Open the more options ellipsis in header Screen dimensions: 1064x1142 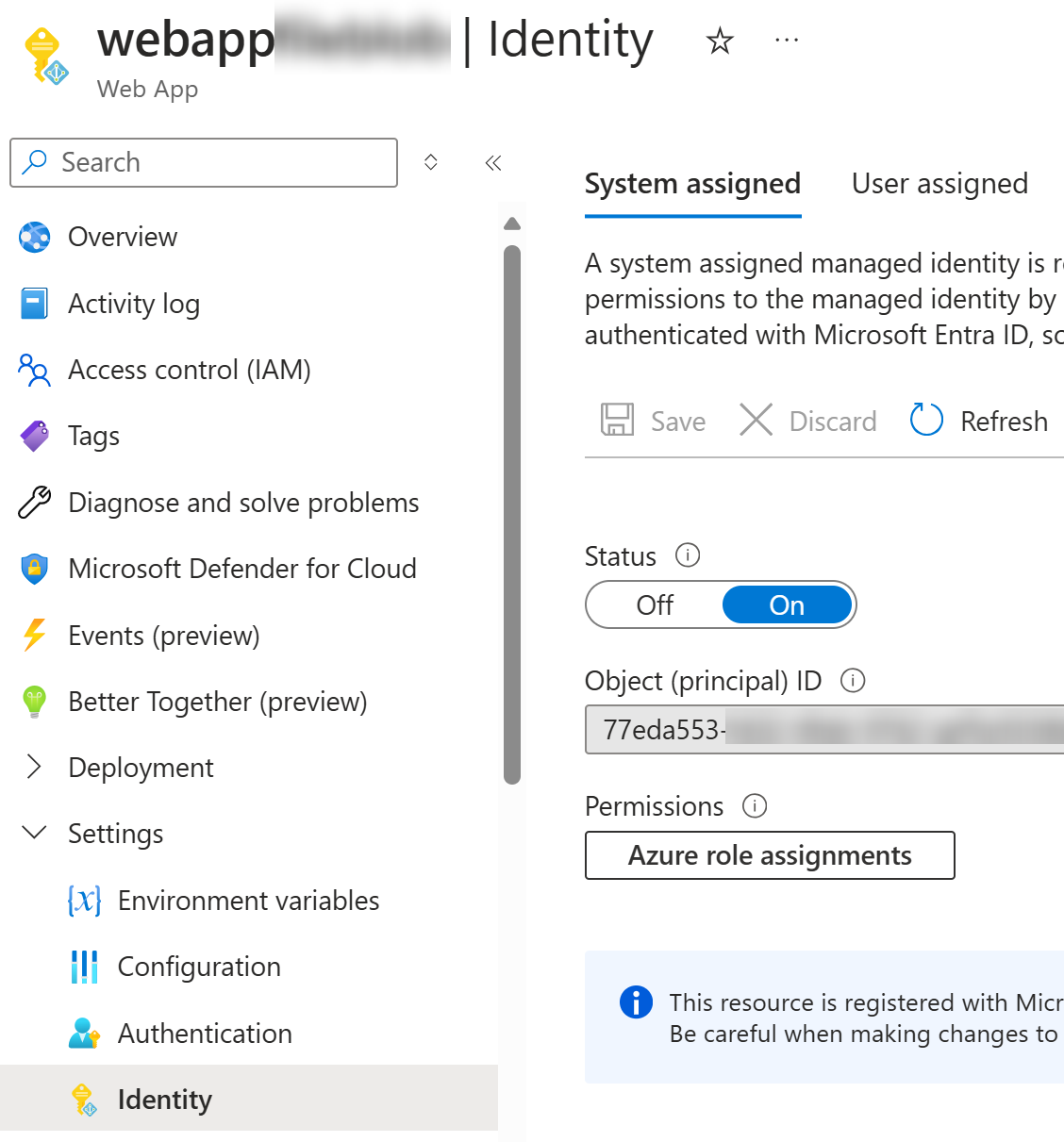coord(787,41)
